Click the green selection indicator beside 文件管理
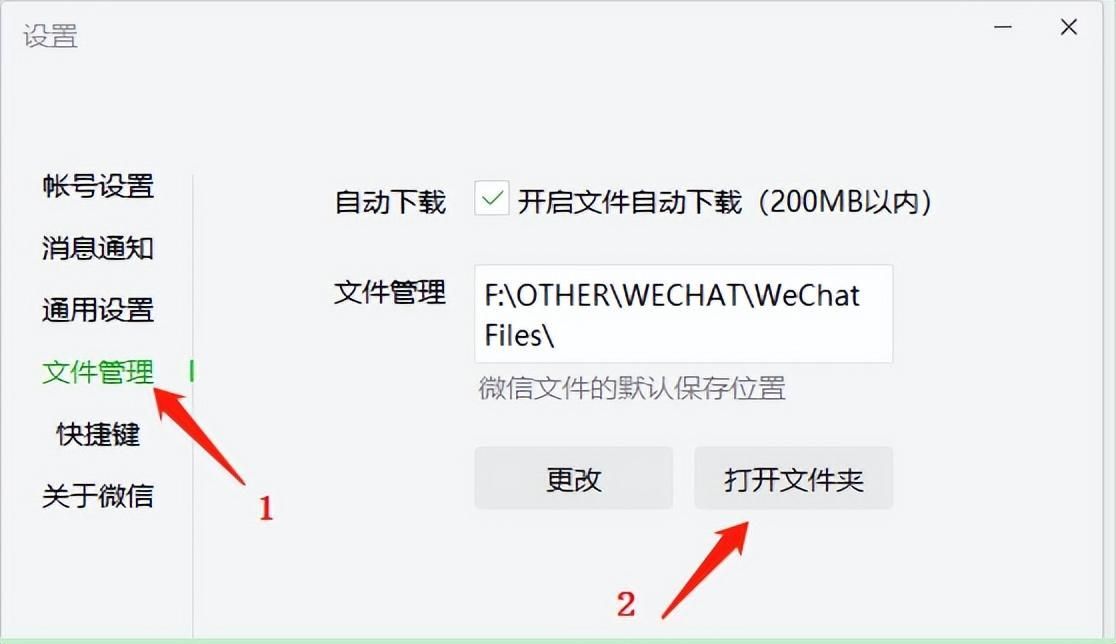The height and width of the screenshot is (644, 1116). point(191,371)
